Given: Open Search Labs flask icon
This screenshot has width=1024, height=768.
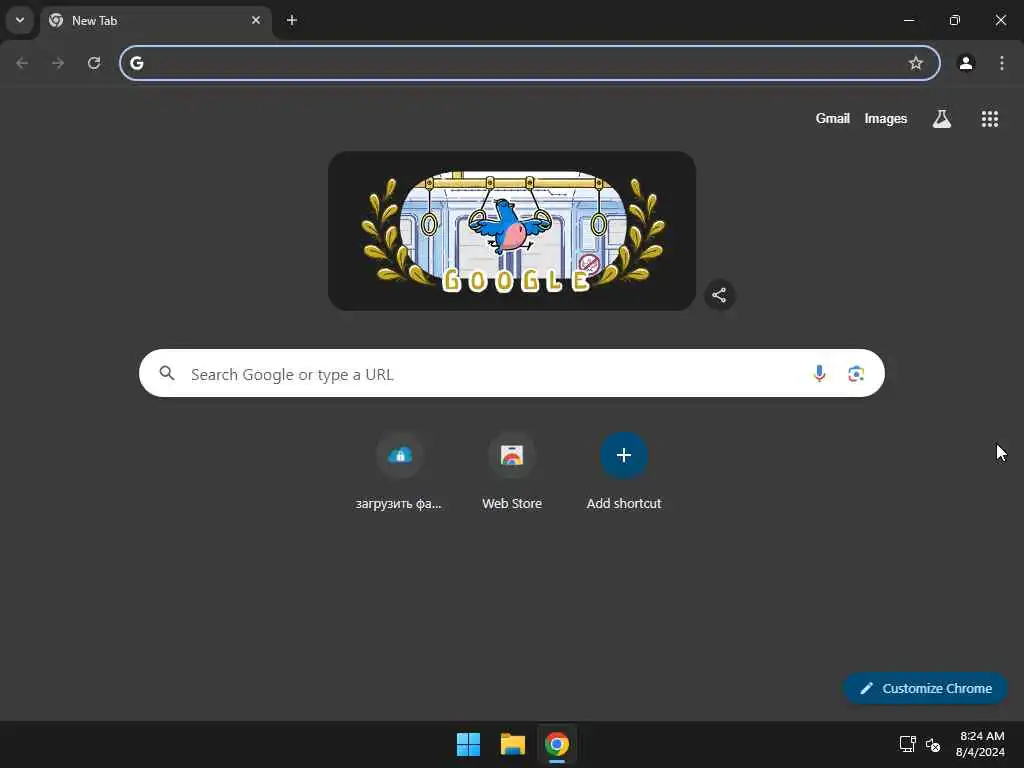Looking at the screenshot, I should click(942, 118).
